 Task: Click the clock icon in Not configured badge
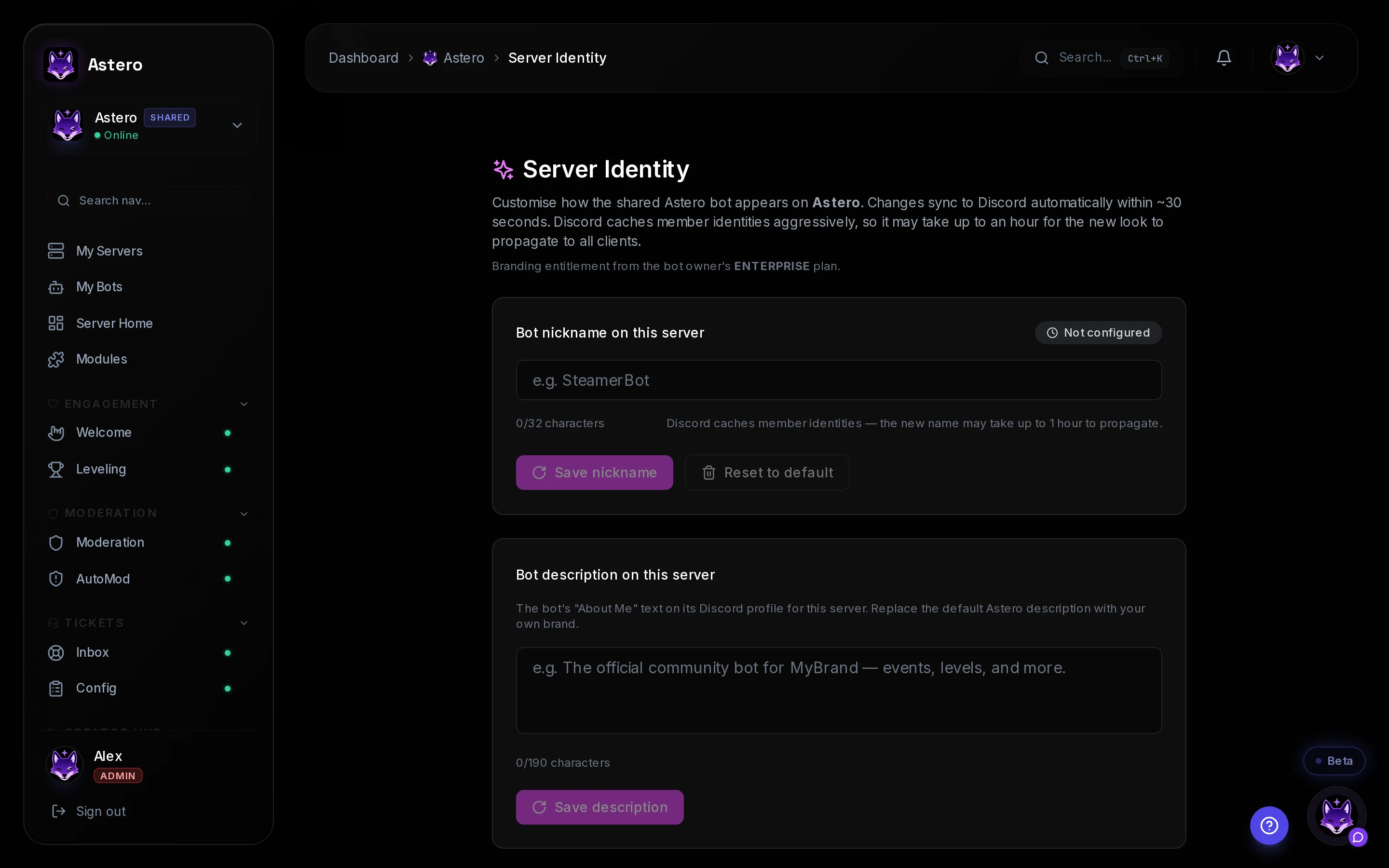click(x=1051, y=333)
